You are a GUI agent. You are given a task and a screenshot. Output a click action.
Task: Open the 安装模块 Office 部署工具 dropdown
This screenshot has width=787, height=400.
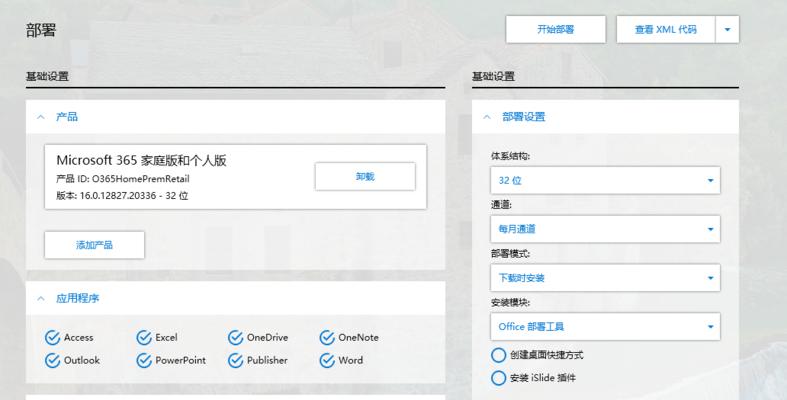coord(605,327)
